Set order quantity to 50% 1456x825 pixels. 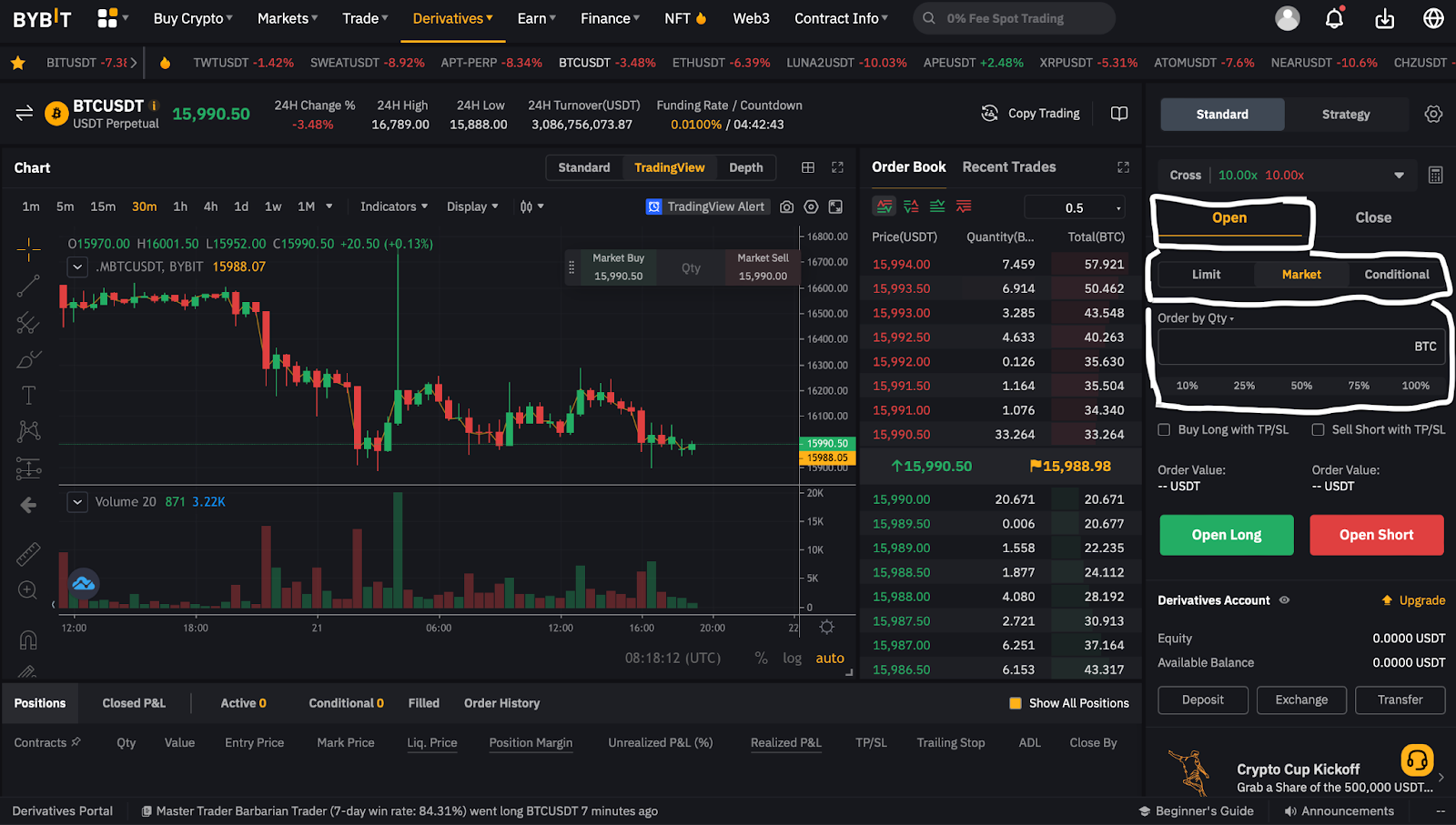coord(1301,386)
